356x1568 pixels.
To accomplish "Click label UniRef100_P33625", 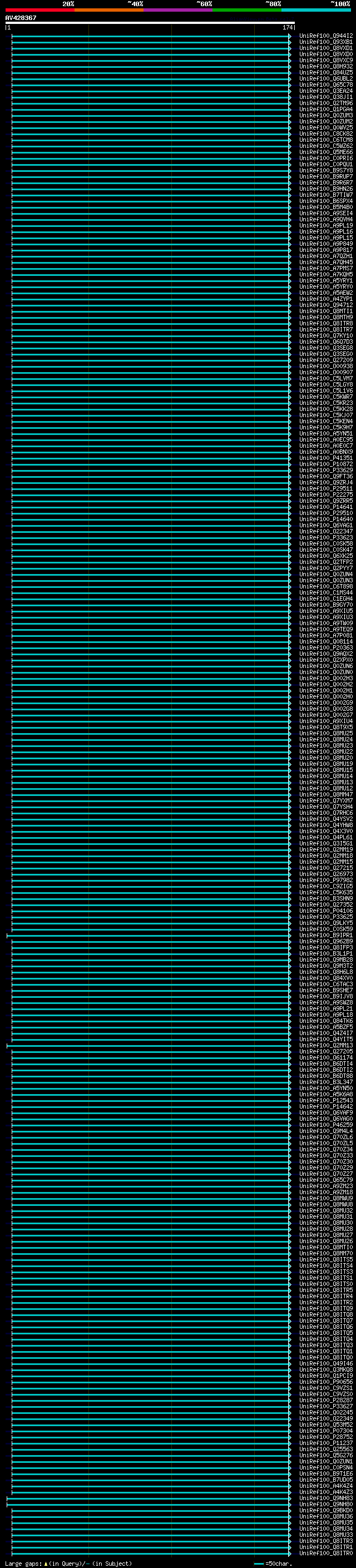I will [326, 917].
